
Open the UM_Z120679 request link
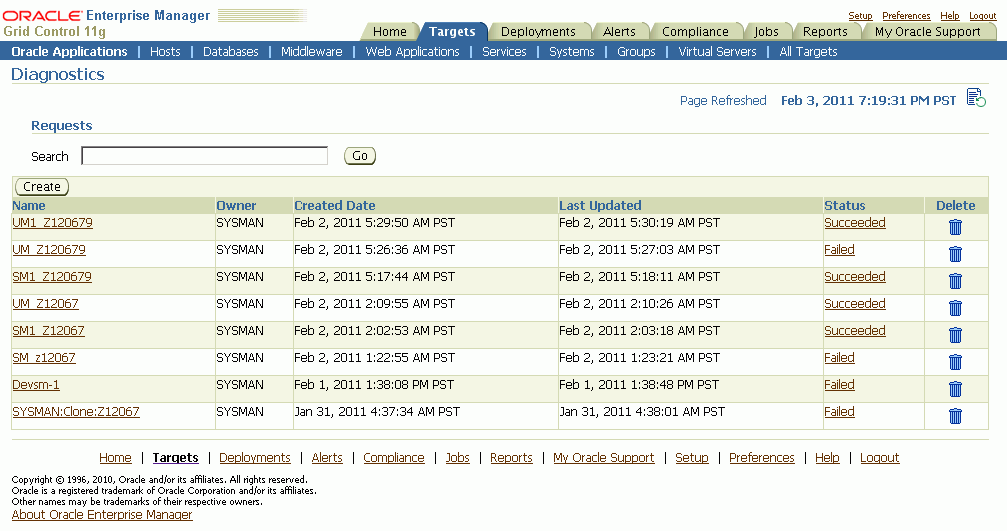pos(49,250)
